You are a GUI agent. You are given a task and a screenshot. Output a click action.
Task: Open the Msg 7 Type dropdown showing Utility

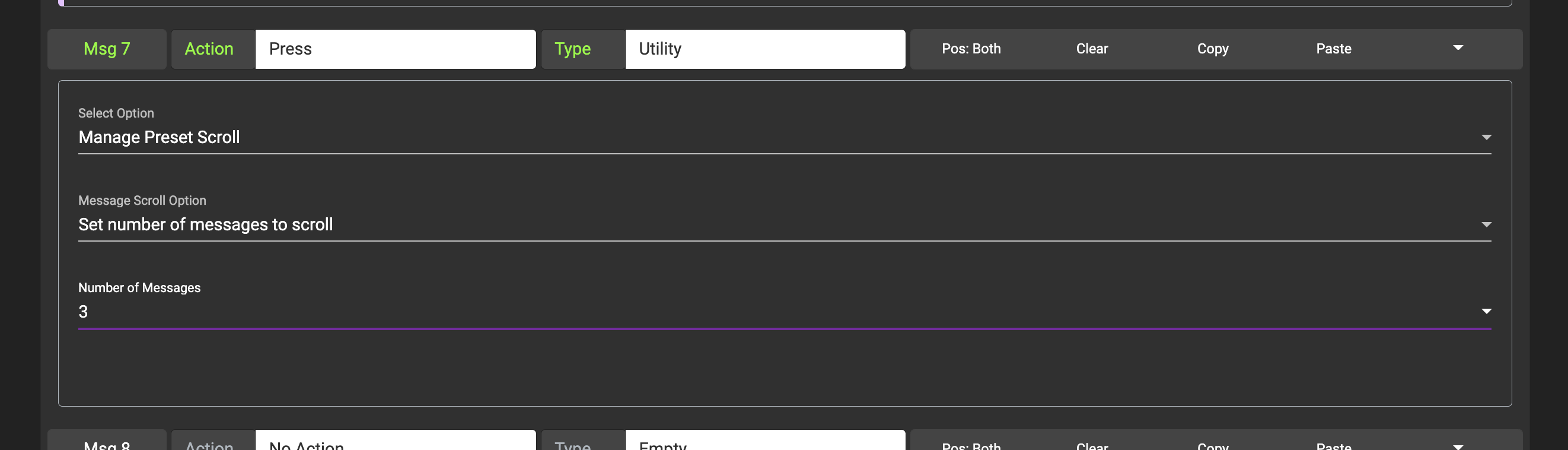click(764, 49)
